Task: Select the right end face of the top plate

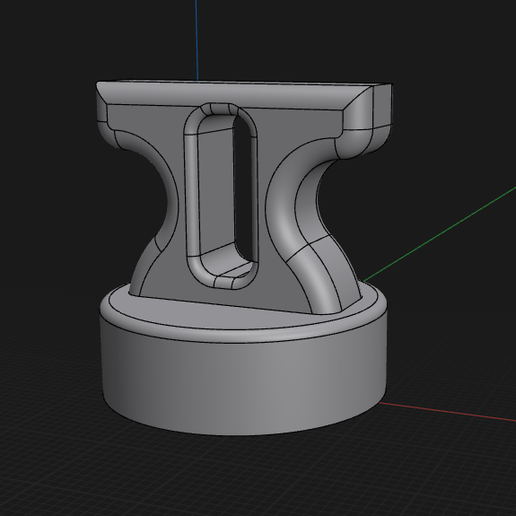Action: [x=383, y=107]
